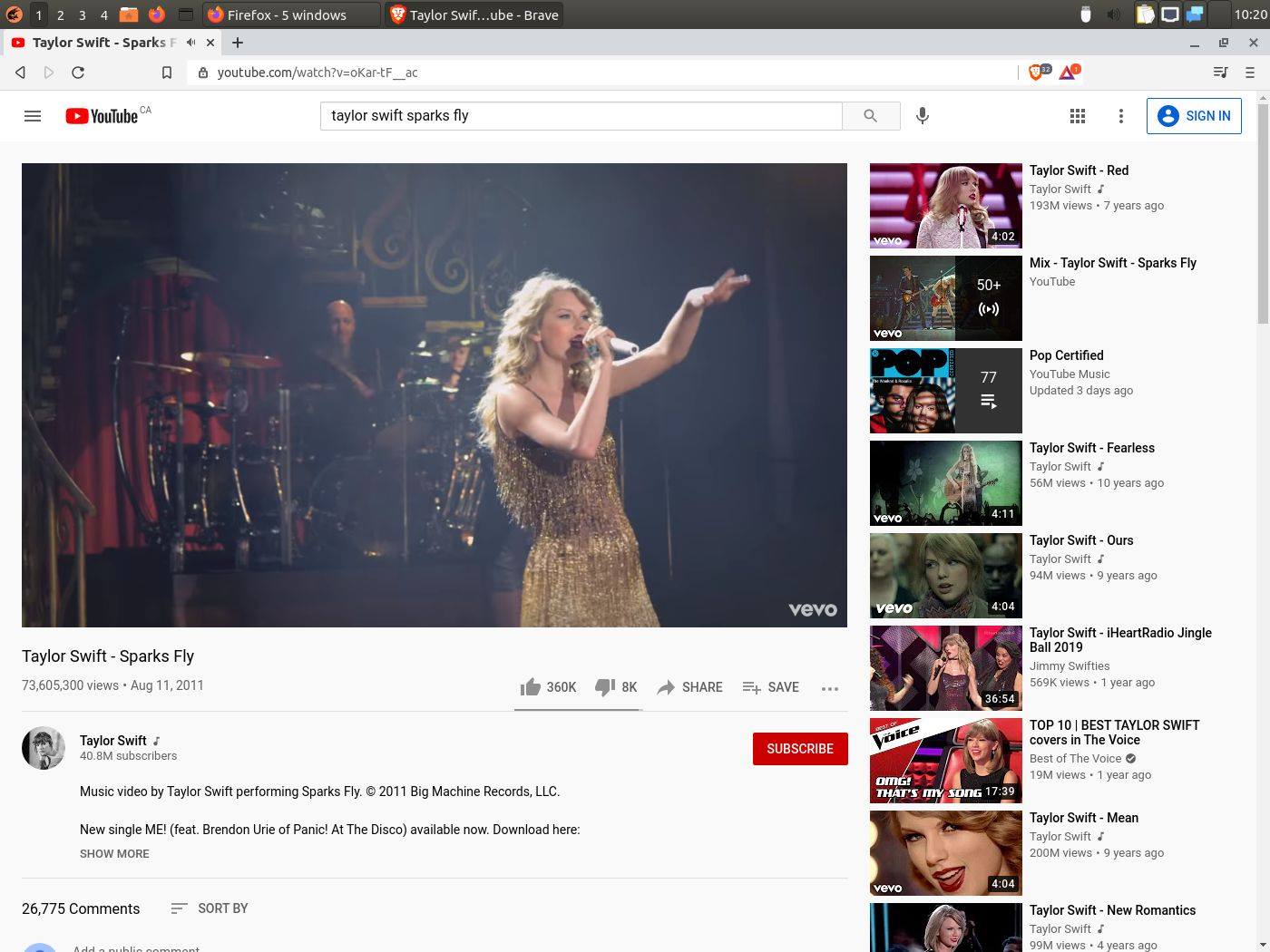Reload the YouTube page
Viewport: 1270px width, 952px height.
pos(78,73)
